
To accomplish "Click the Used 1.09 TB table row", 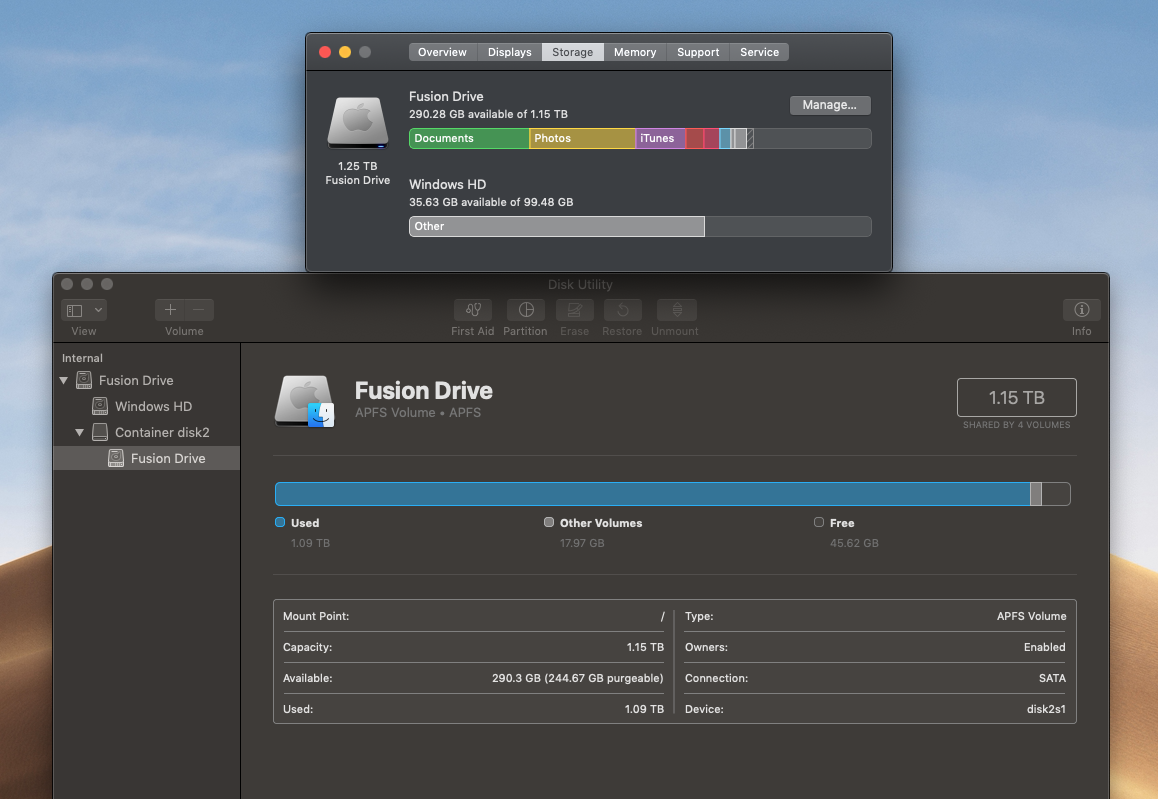I will [473, 709].
